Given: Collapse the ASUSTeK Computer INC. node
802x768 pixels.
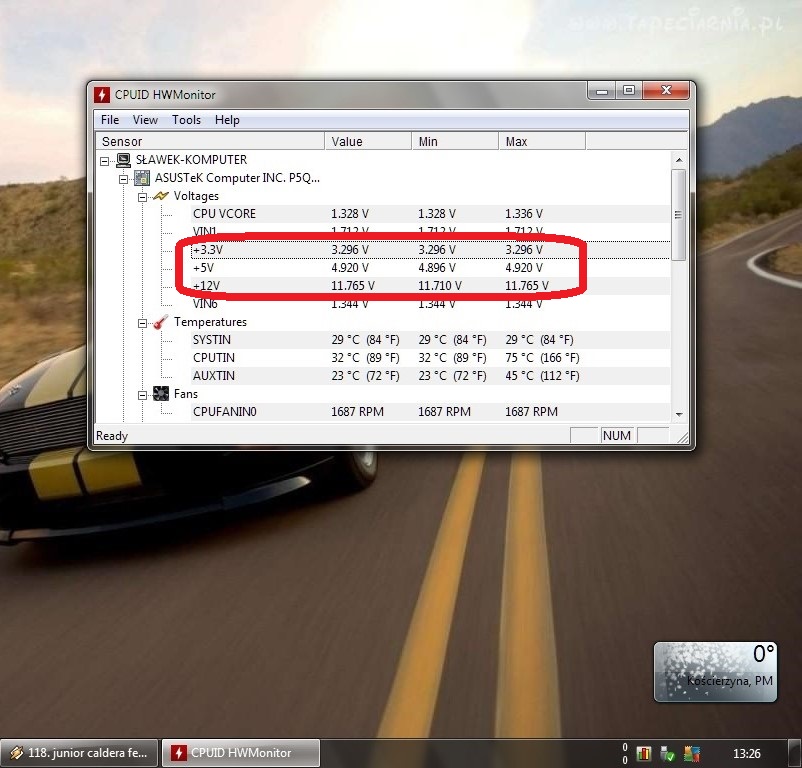Looking at the screenshot, I should 123,179.
